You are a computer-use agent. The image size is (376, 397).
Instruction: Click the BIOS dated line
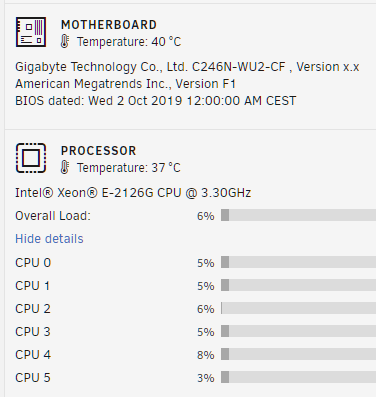pos(155,101)
